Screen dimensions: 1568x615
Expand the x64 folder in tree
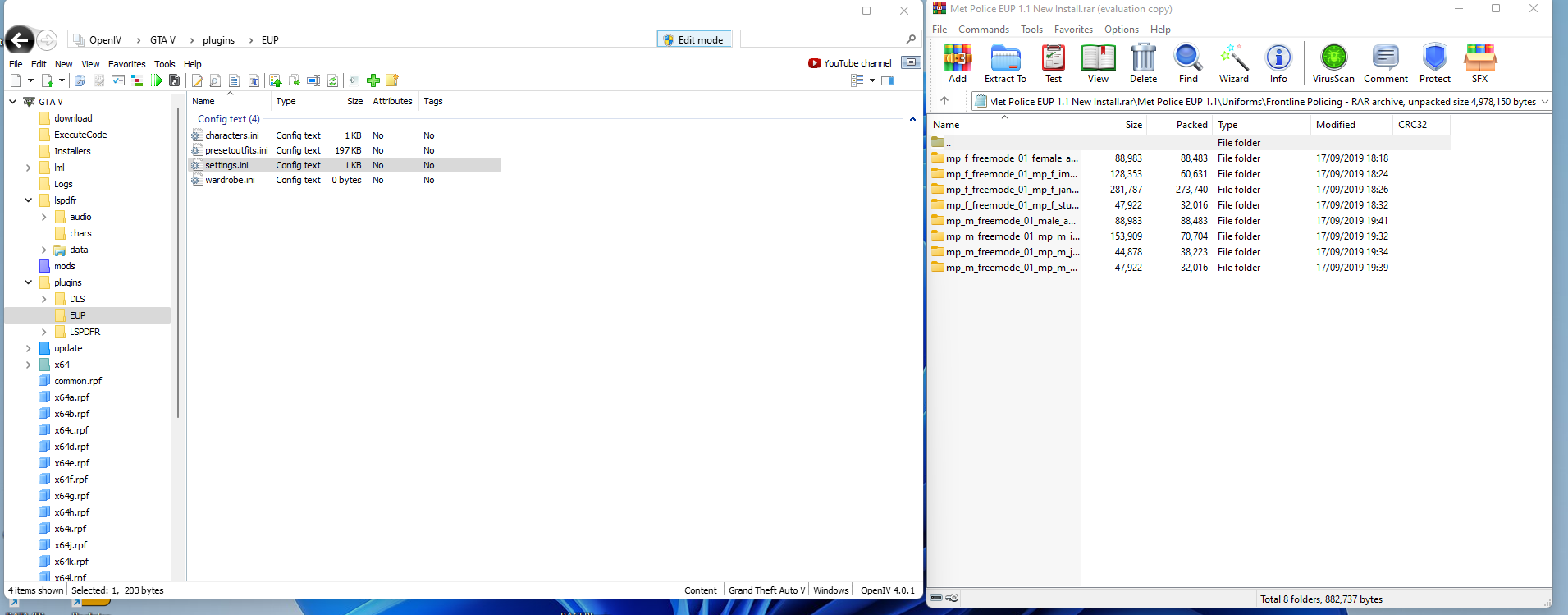pyautogui.click(x=28, y=365)
